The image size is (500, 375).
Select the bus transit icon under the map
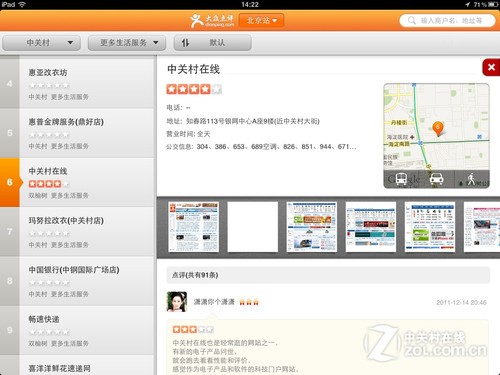401,179
